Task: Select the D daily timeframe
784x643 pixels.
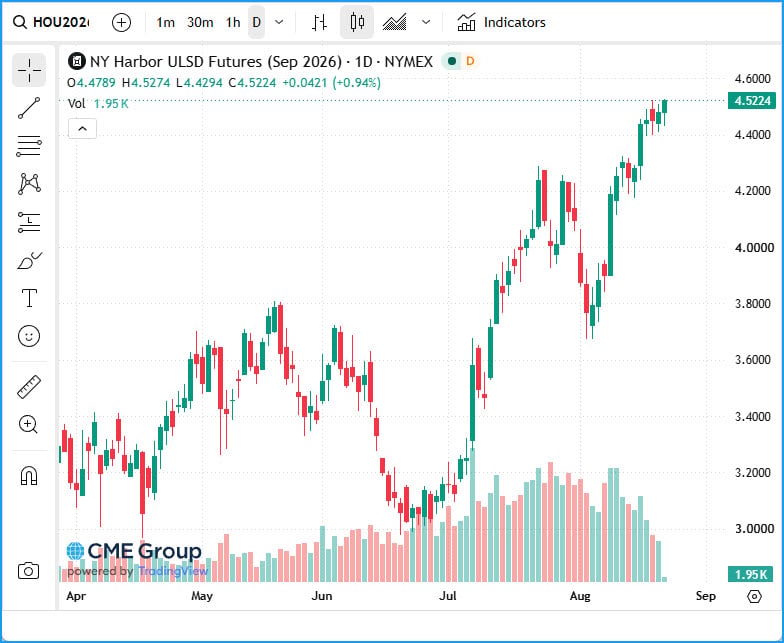Action: point(256,22)
